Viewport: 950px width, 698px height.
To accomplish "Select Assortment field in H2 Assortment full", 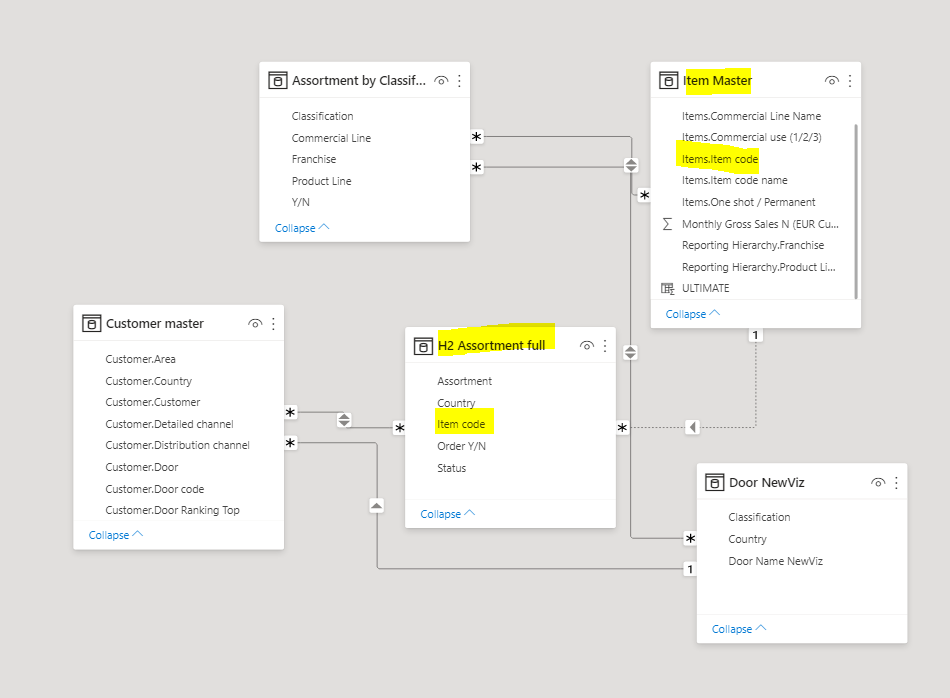I will click(x=465, y=381).
